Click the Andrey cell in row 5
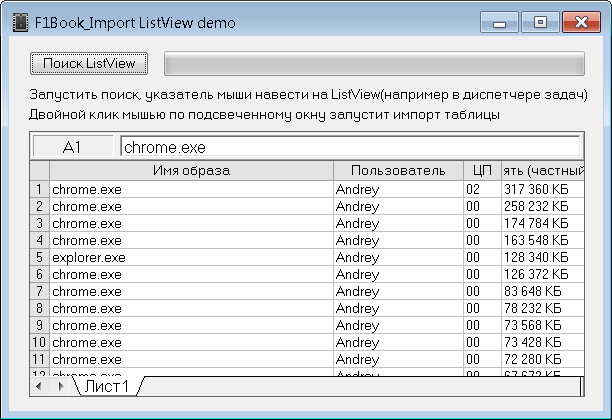The image size is (612, 420). (399, 257)
